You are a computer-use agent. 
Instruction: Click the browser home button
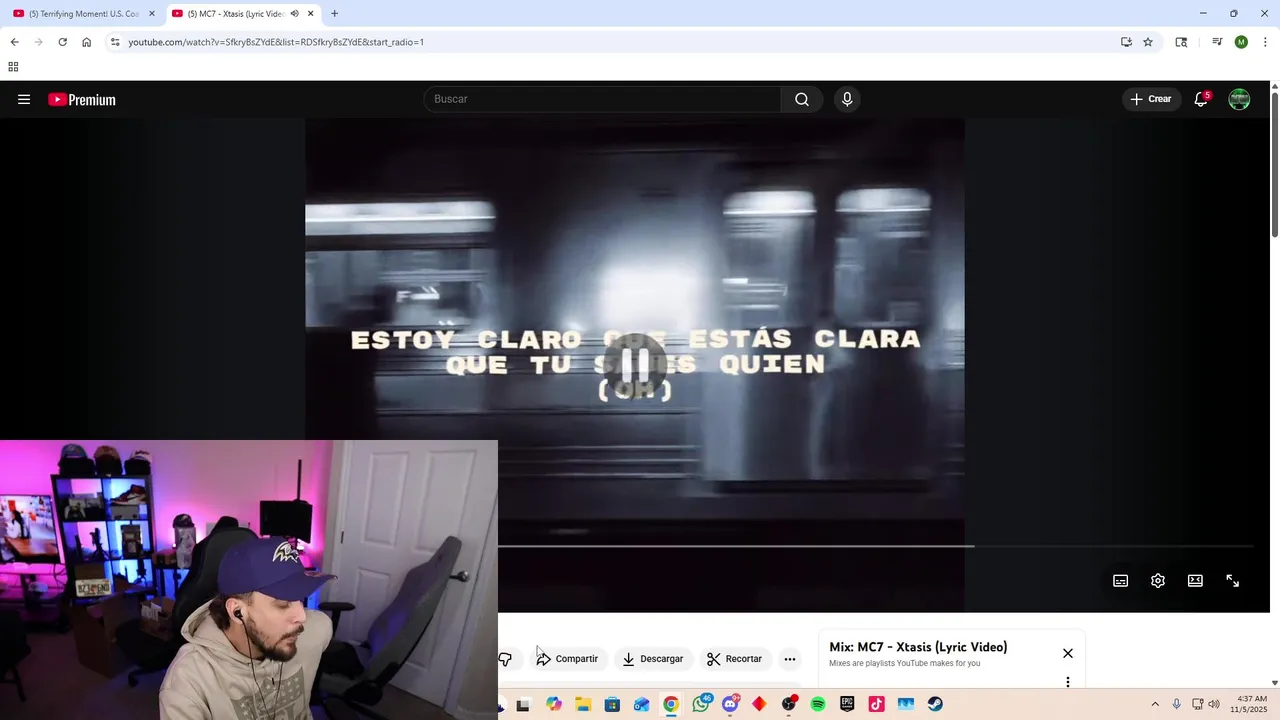86,42
